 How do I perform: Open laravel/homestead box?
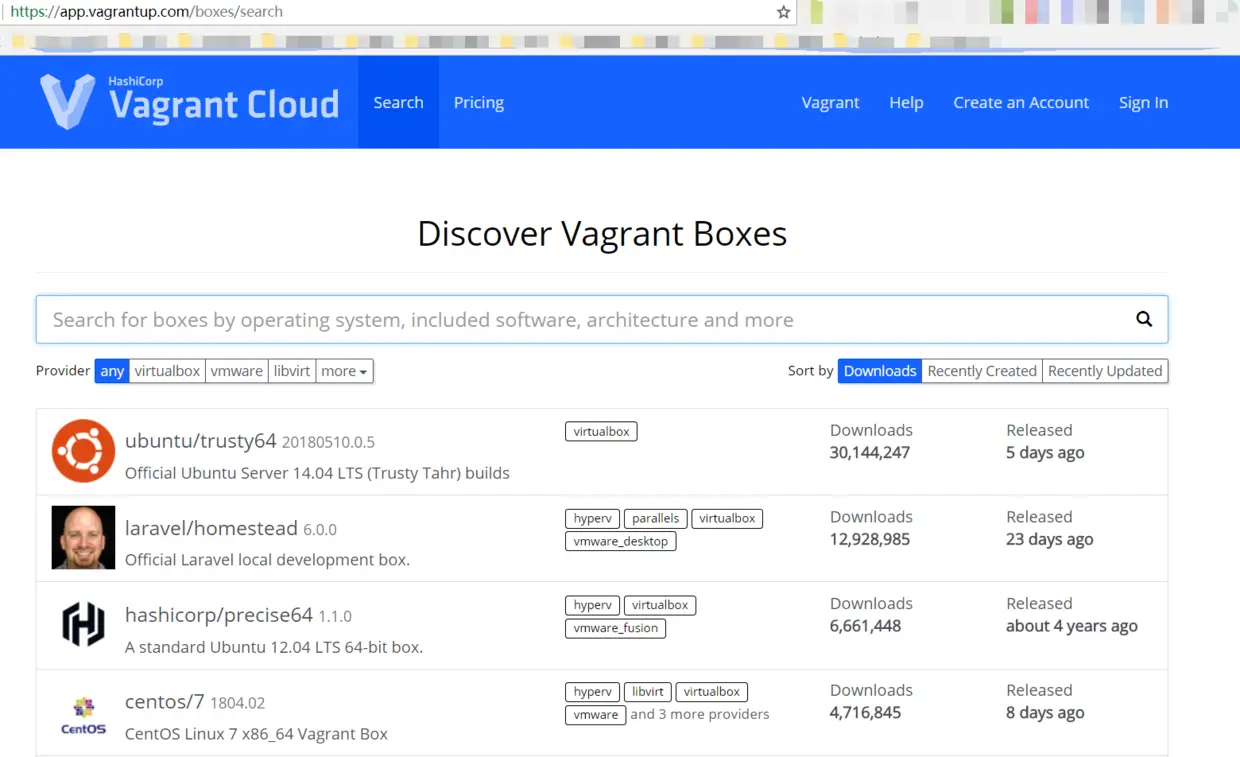(211, 527)
